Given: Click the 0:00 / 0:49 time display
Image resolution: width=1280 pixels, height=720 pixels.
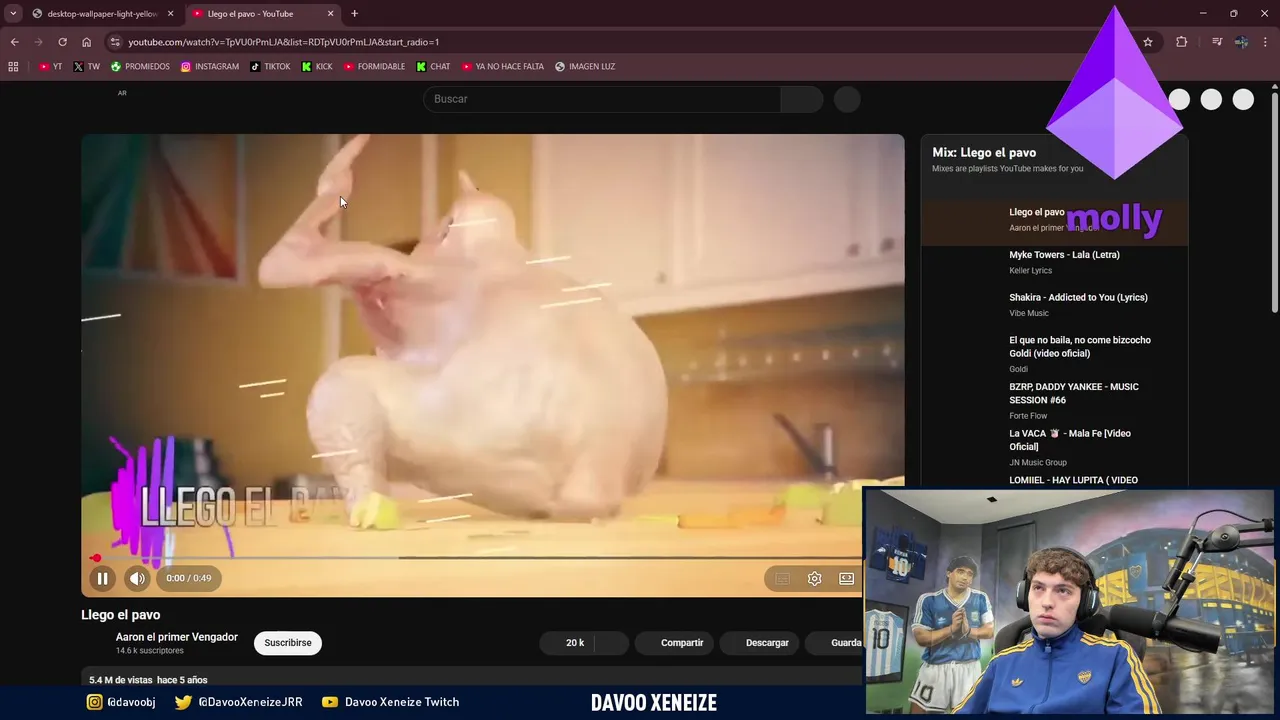Looking at the screenshot, I should (x=188, y=578).
